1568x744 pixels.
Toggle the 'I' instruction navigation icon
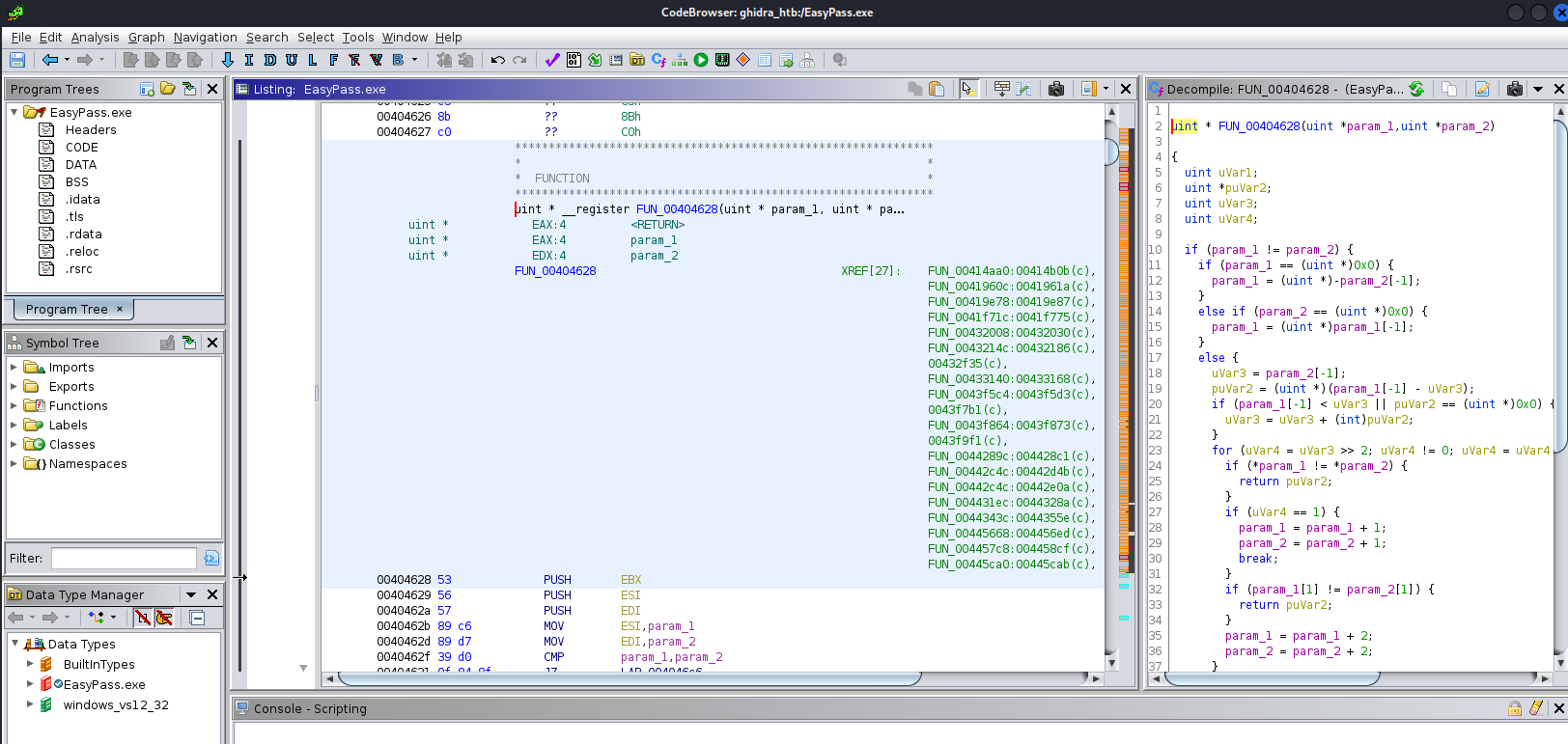(249, 60)
